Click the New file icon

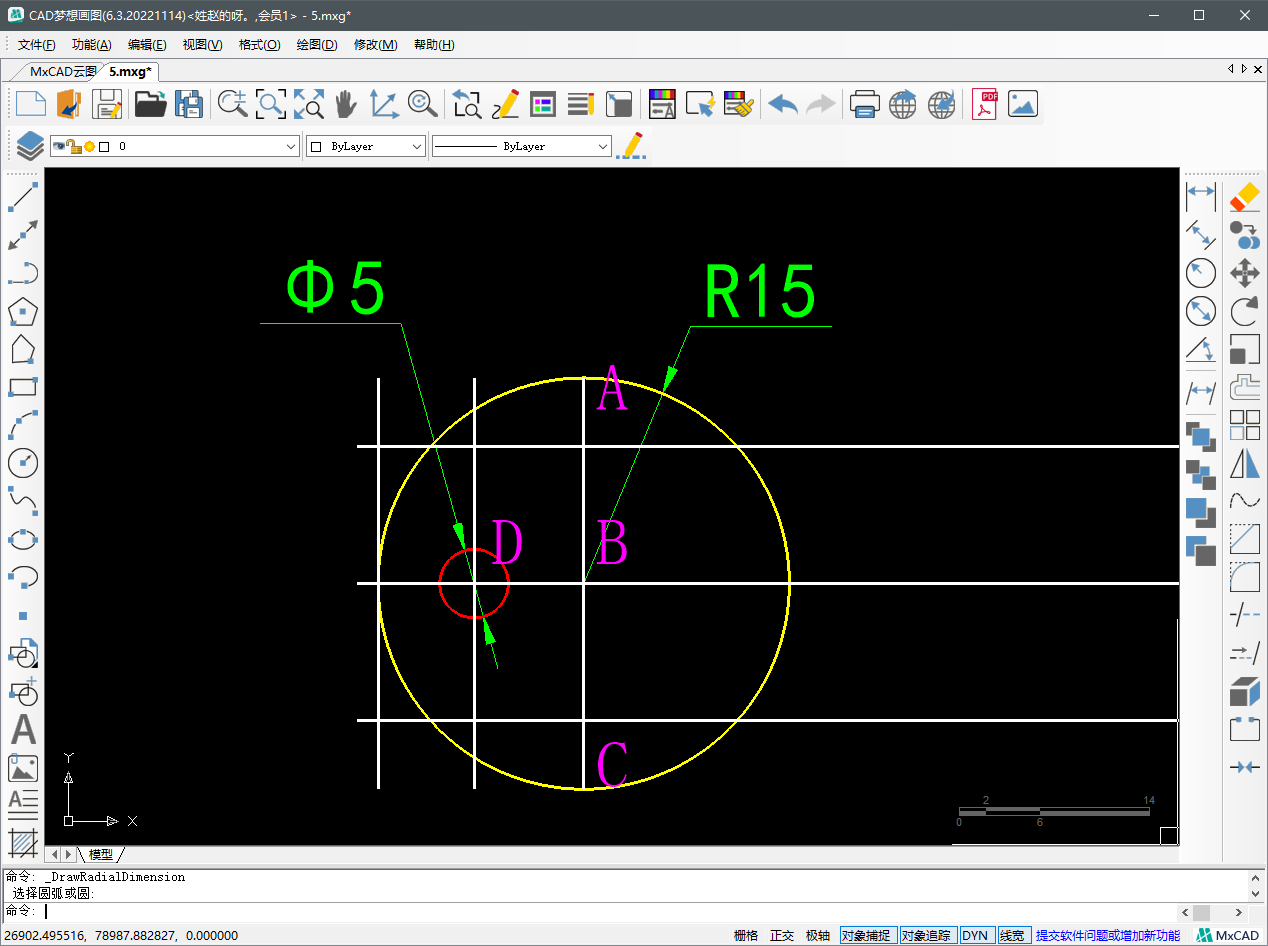31,104
